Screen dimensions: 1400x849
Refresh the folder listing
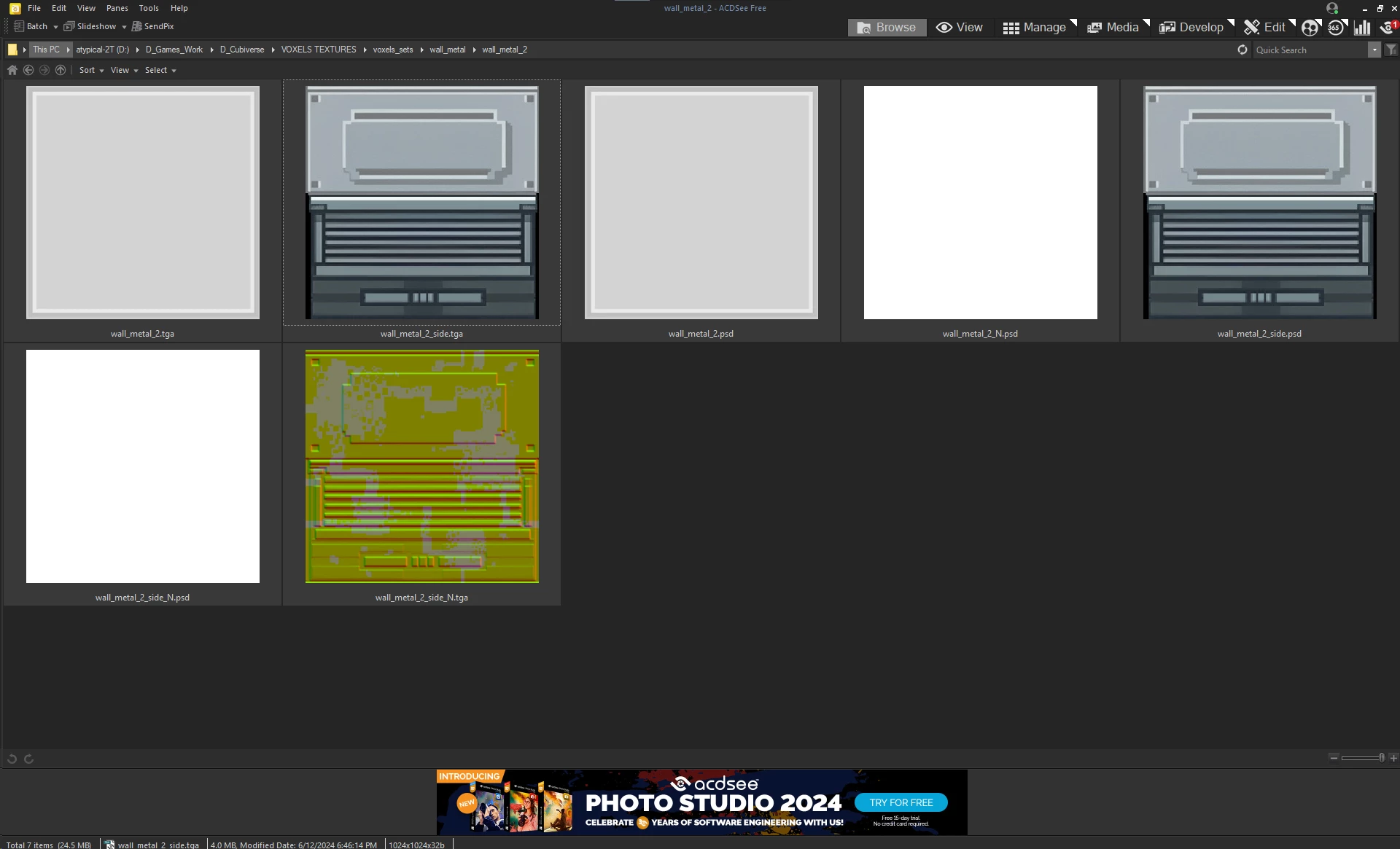1242,50
